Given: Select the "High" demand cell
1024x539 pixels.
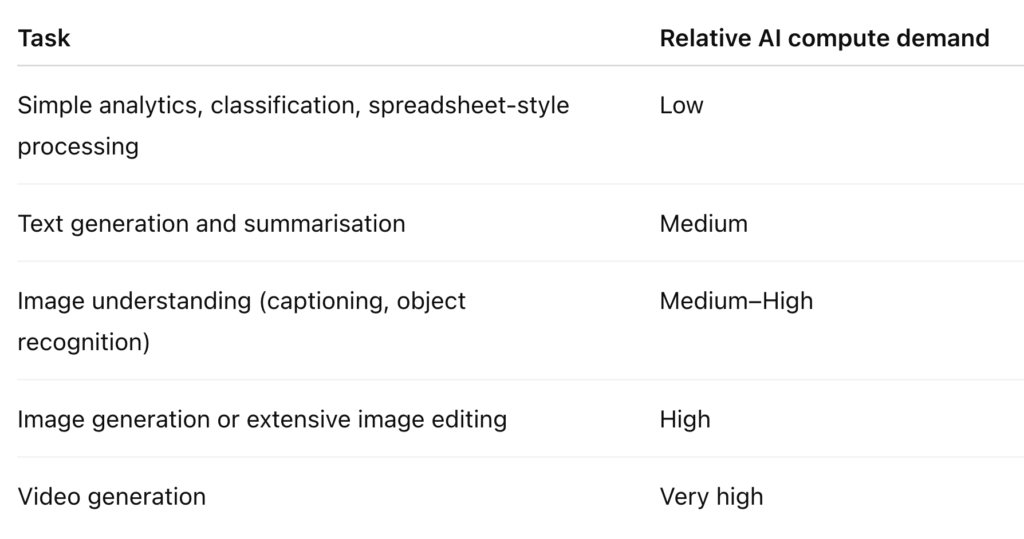Looking at the screenshot, I should [684, 419].
